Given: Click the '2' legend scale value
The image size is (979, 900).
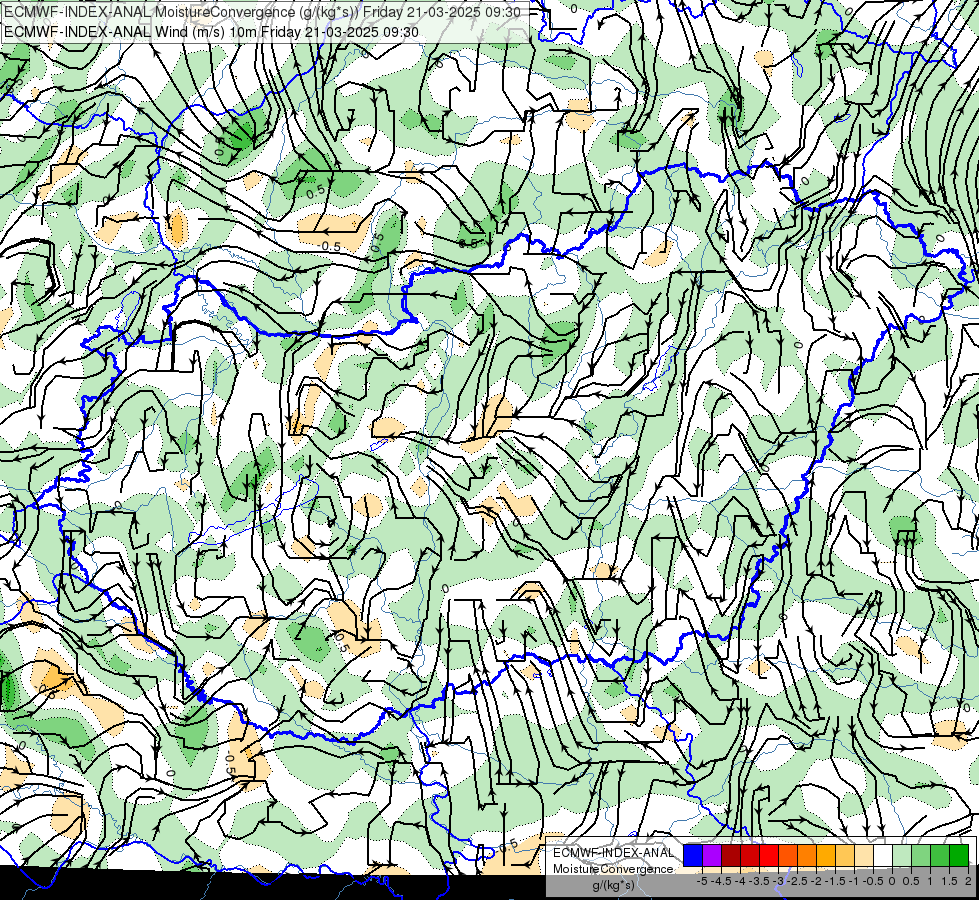Looking at the screenshot, I should 968,881.
